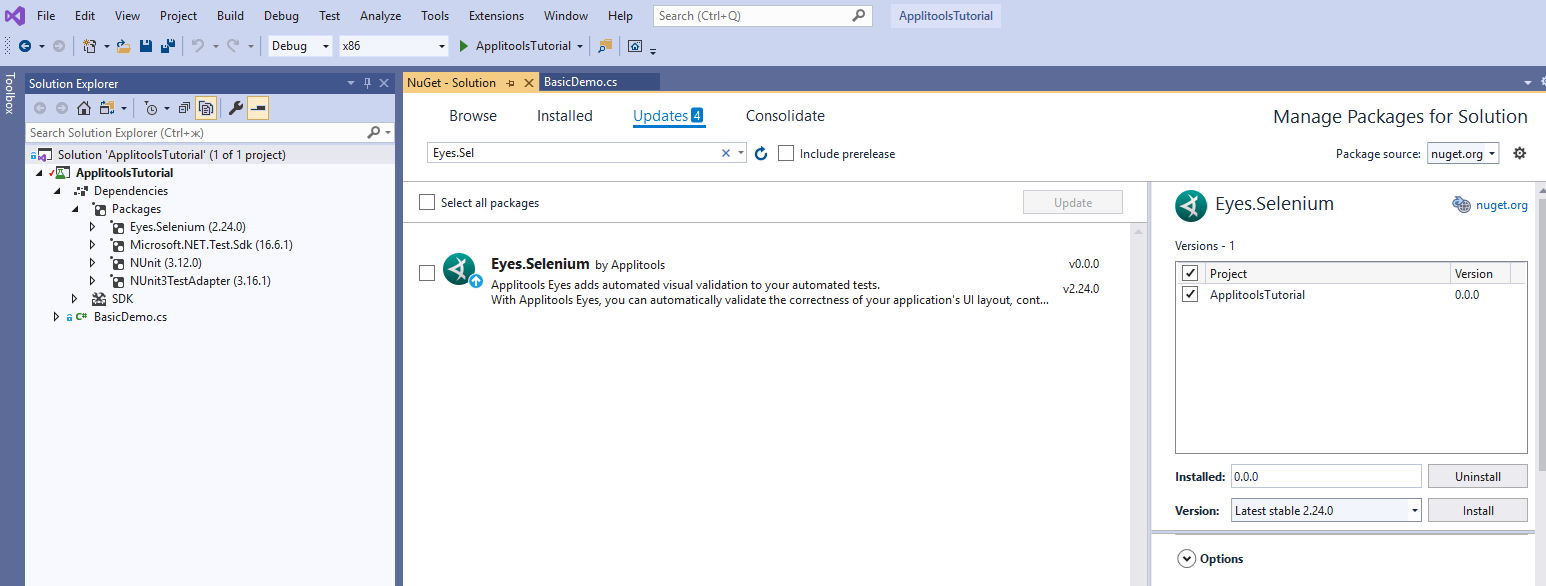The image size is (1546, 586).
Task: Switch to the Consolidate tab
Action: click(785, 116)
